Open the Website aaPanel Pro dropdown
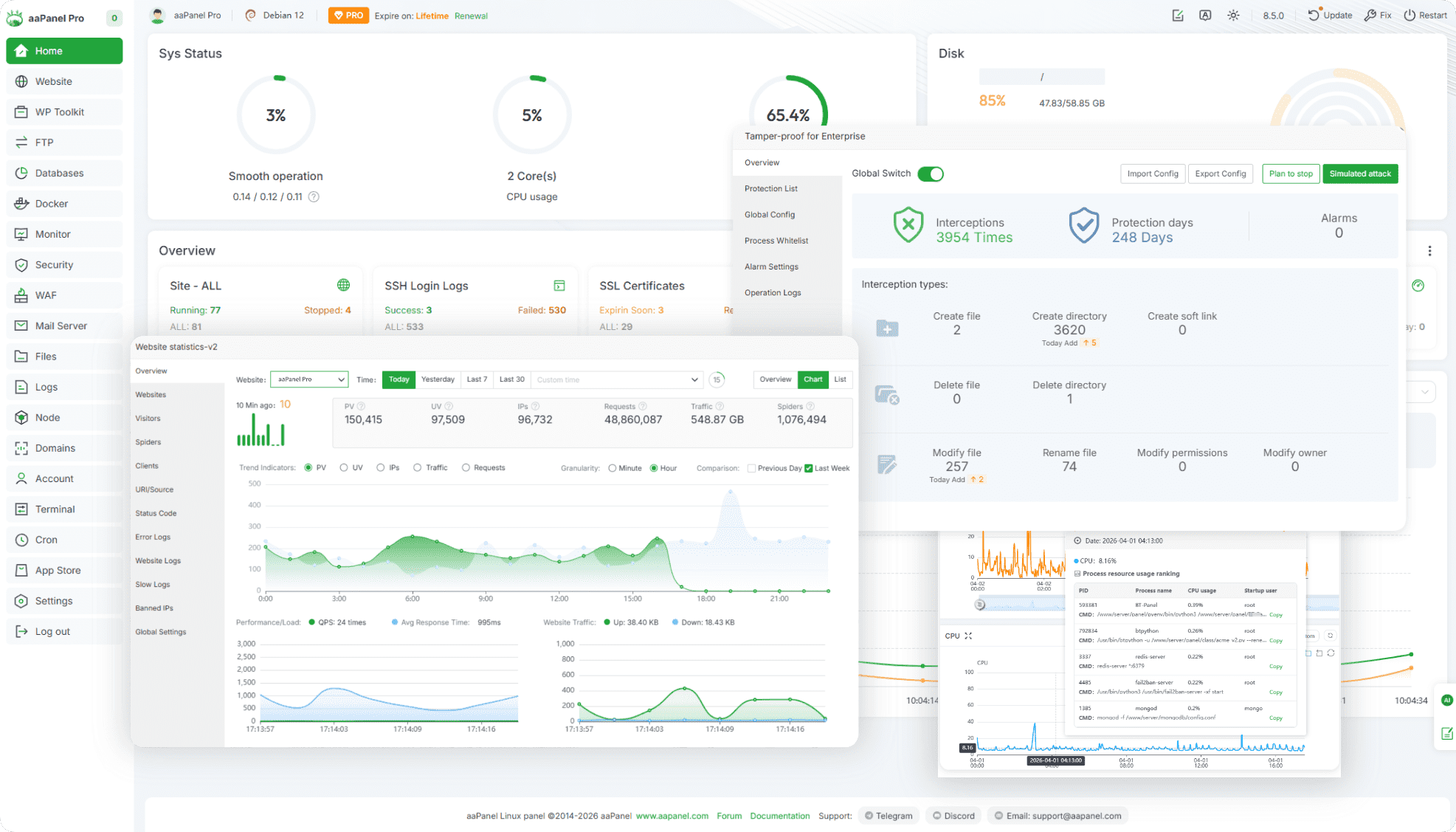This screenshot has height=832, width=1456. 309,379
